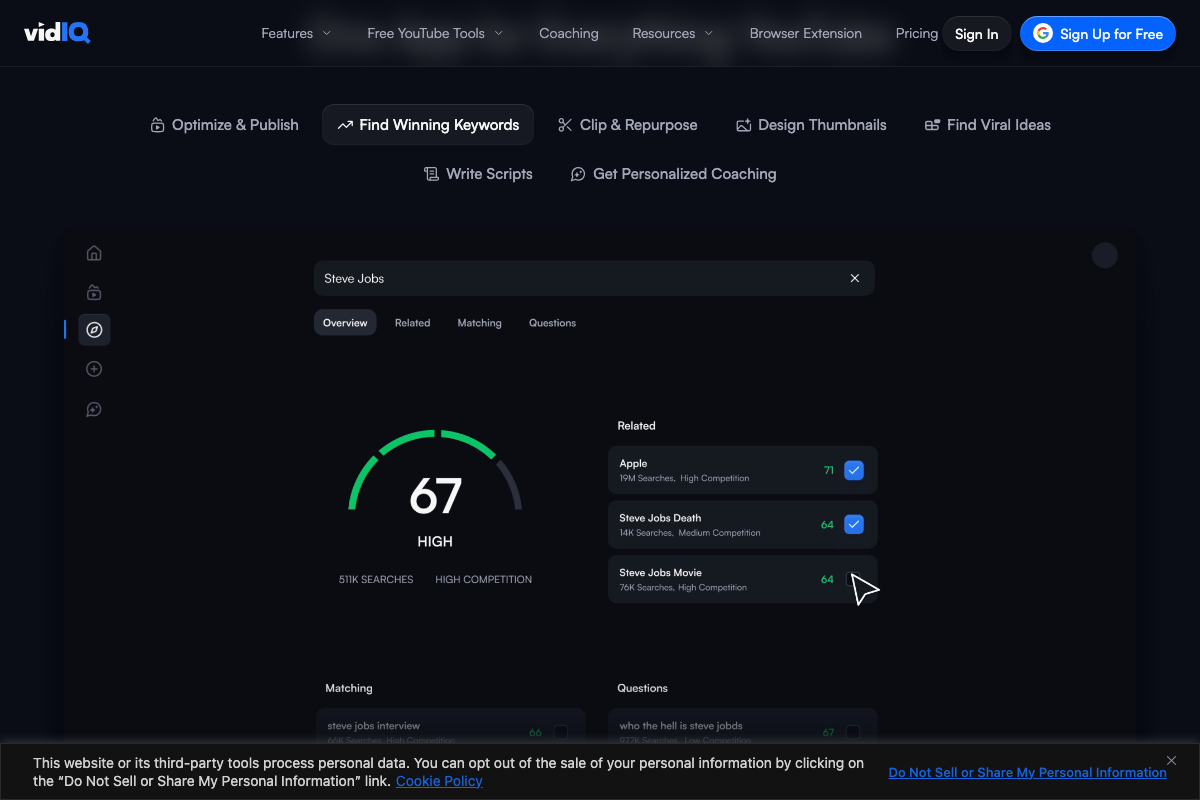Click the video folder sidebar icon

click(94, 293)
